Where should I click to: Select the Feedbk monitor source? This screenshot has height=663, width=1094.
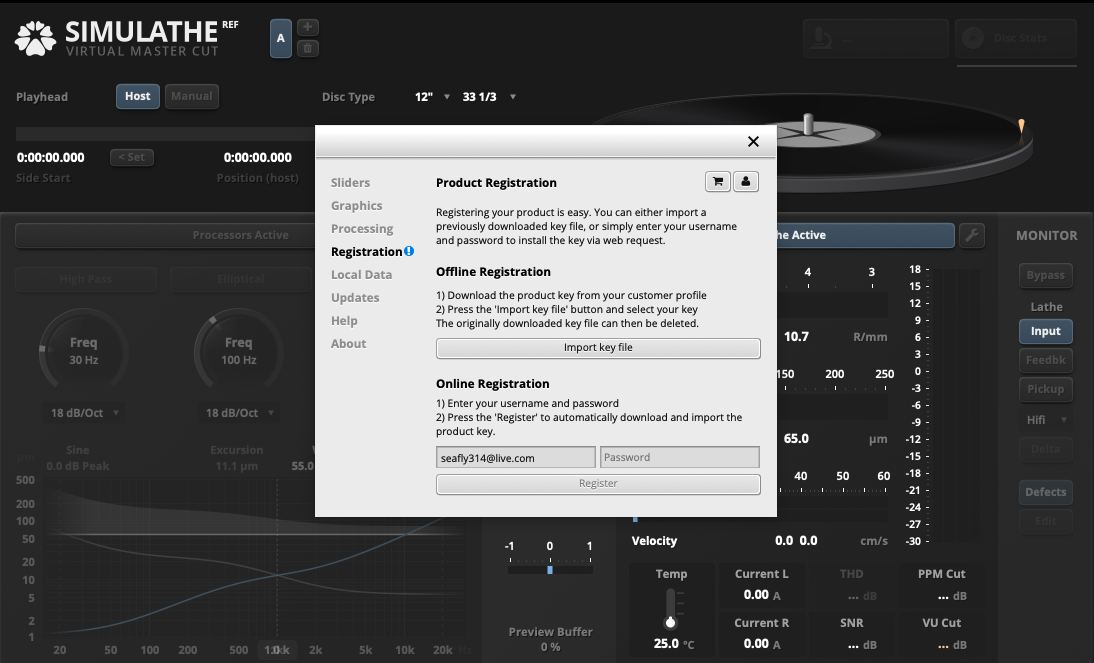point(1045,360)
